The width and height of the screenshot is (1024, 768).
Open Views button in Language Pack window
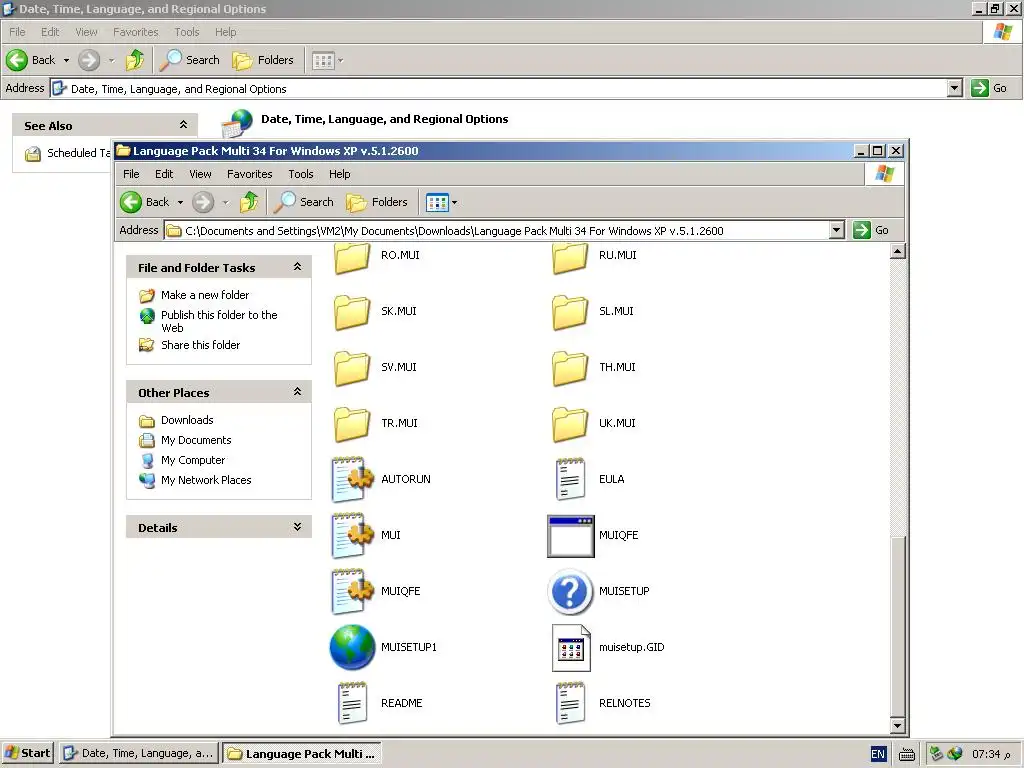click(438, 202)
